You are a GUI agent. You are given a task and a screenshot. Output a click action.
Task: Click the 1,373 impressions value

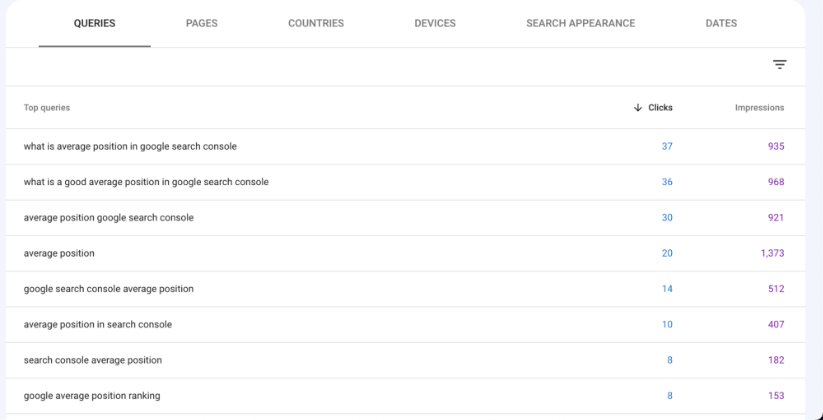[x=773, y=254]
